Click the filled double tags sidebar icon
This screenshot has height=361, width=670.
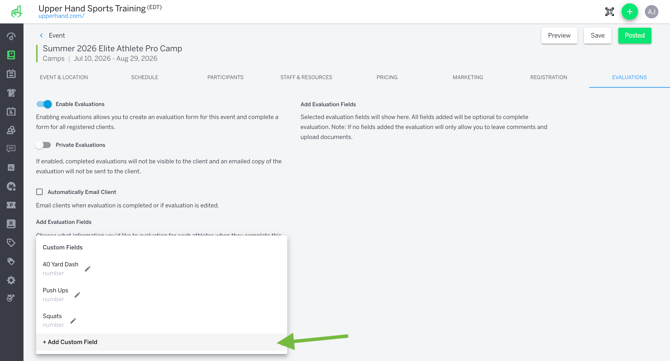12,261
